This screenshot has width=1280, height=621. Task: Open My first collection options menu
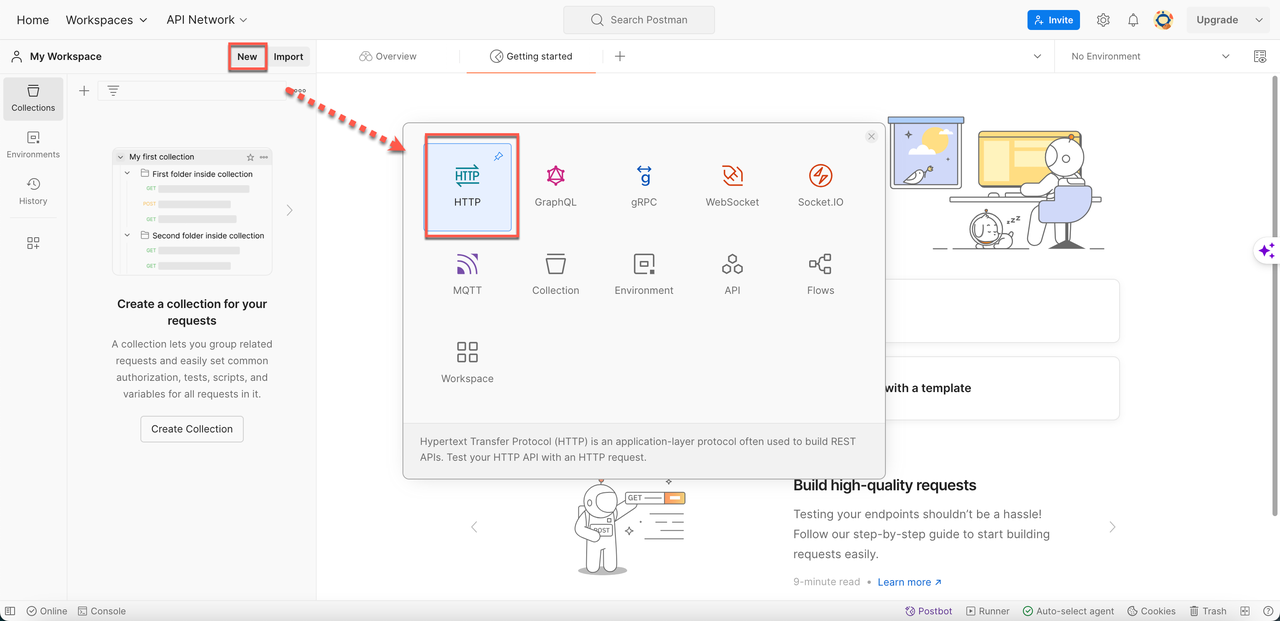point(264,157)
